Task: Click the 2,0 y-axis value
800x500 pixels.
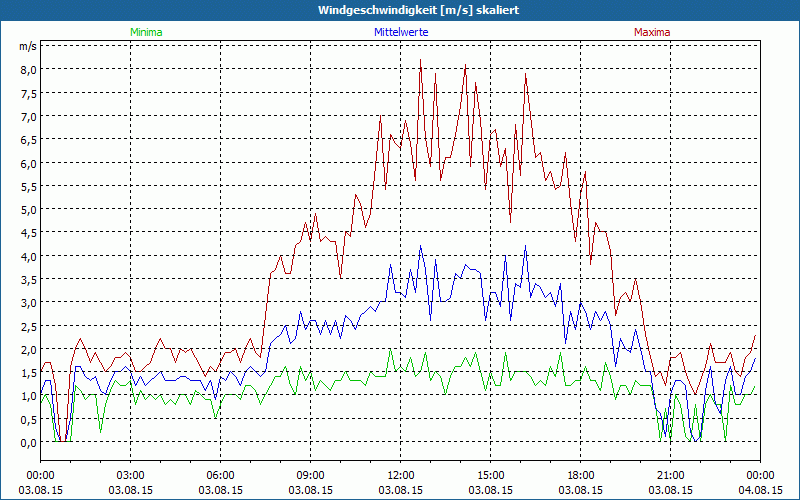Action: click(29, 349)
